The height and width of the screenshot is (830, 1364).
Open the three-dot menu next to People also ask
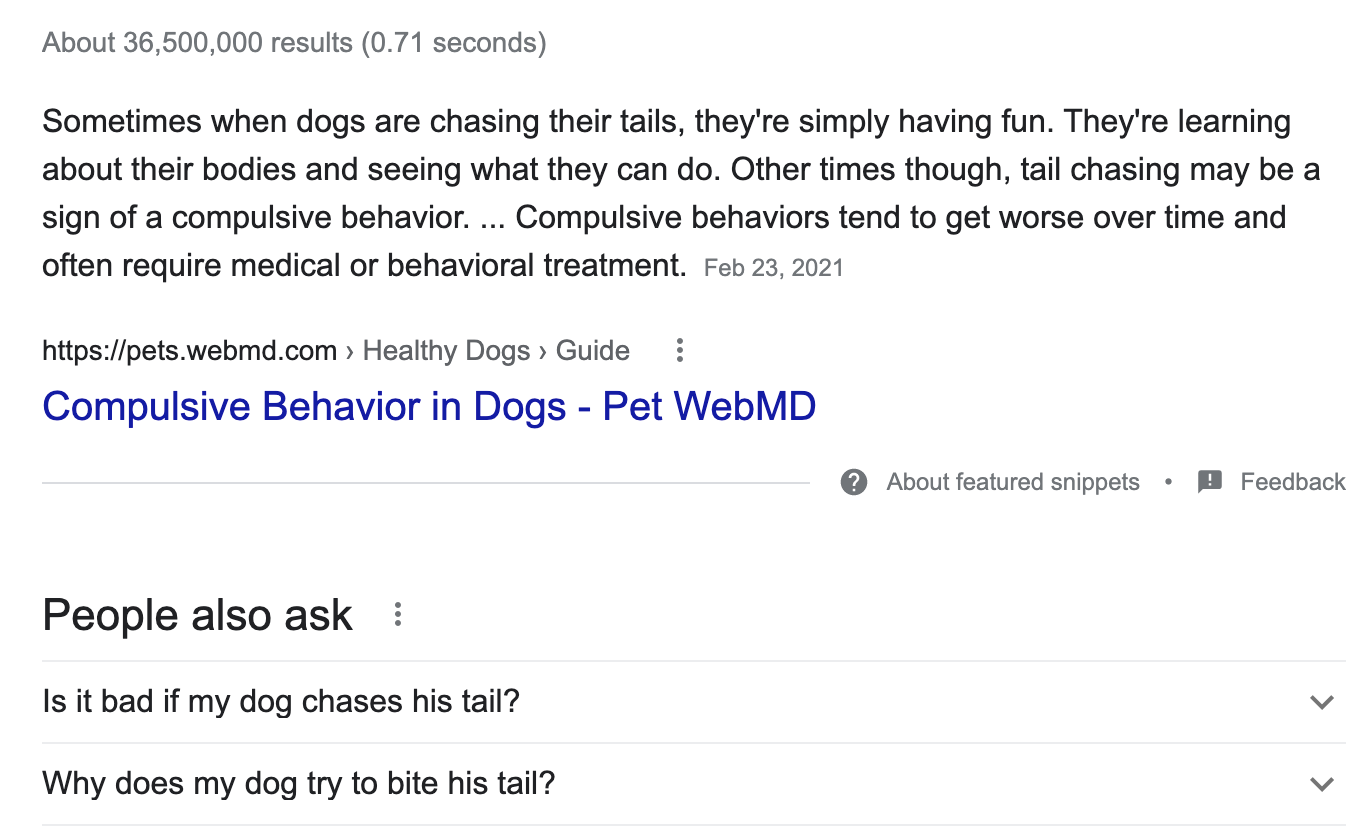coord(398,615)
